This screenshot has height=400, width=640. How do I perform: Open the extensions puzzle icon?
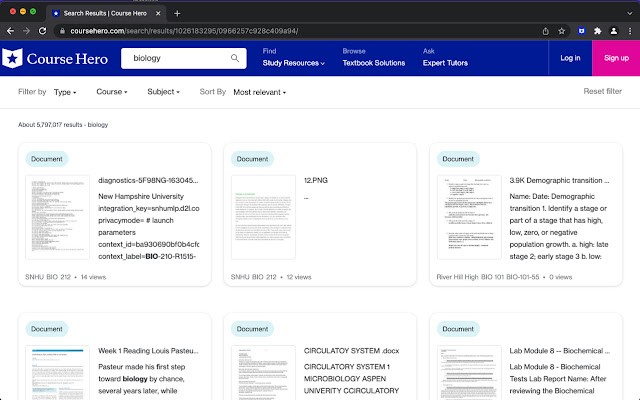click(x=598, y=31)
